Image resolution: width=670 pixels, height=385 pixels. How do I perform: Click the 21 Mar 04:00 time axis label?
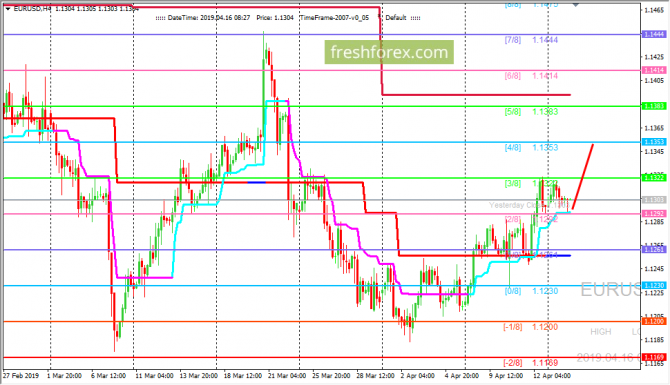287,376
